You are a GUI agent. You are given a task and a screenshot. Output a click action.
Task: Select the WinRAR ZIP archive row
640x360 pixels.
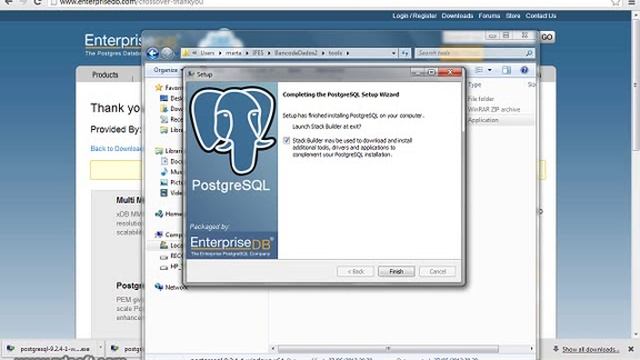coord(493,109)
